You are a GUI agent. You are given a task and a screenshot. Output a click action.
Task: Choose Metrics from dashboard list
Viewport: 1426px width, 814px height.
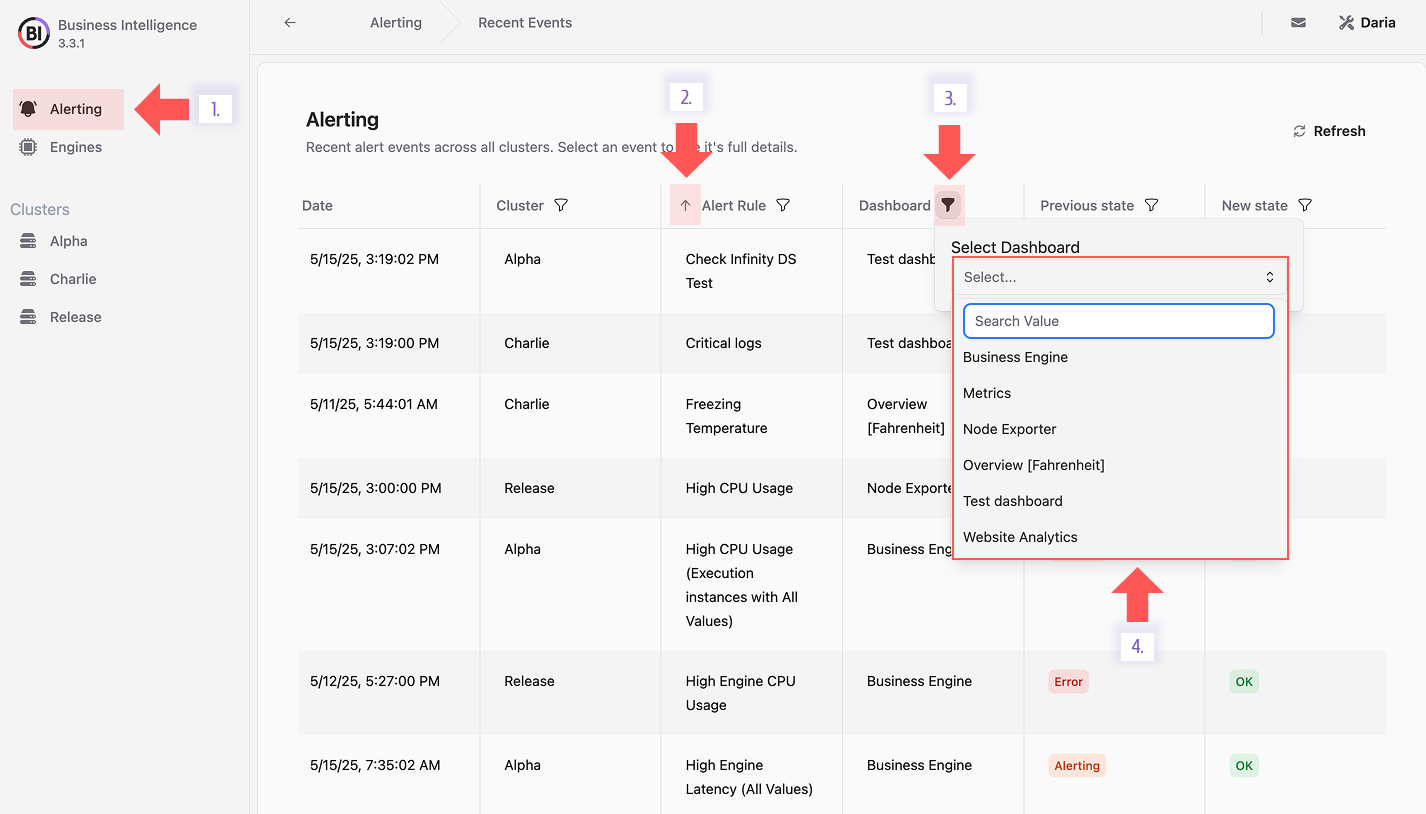[1120, 393]
